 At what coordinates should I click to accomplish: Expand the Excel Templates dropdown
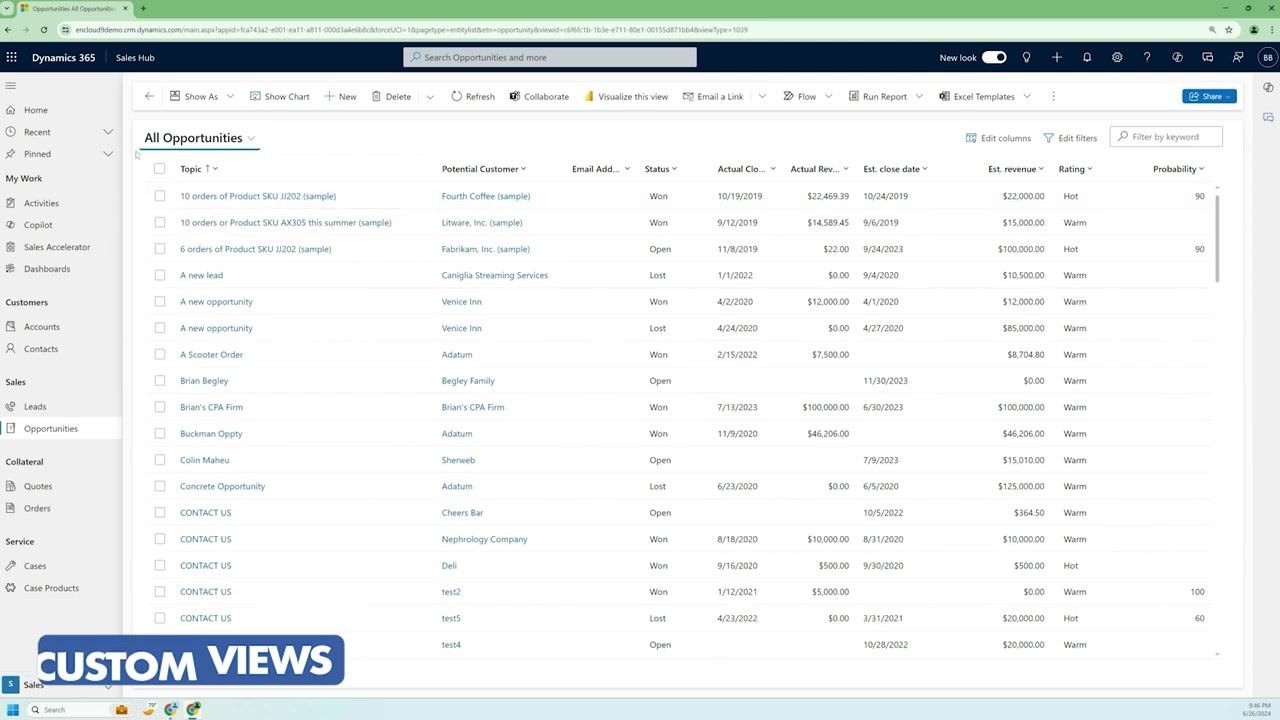click(1027, 96)
